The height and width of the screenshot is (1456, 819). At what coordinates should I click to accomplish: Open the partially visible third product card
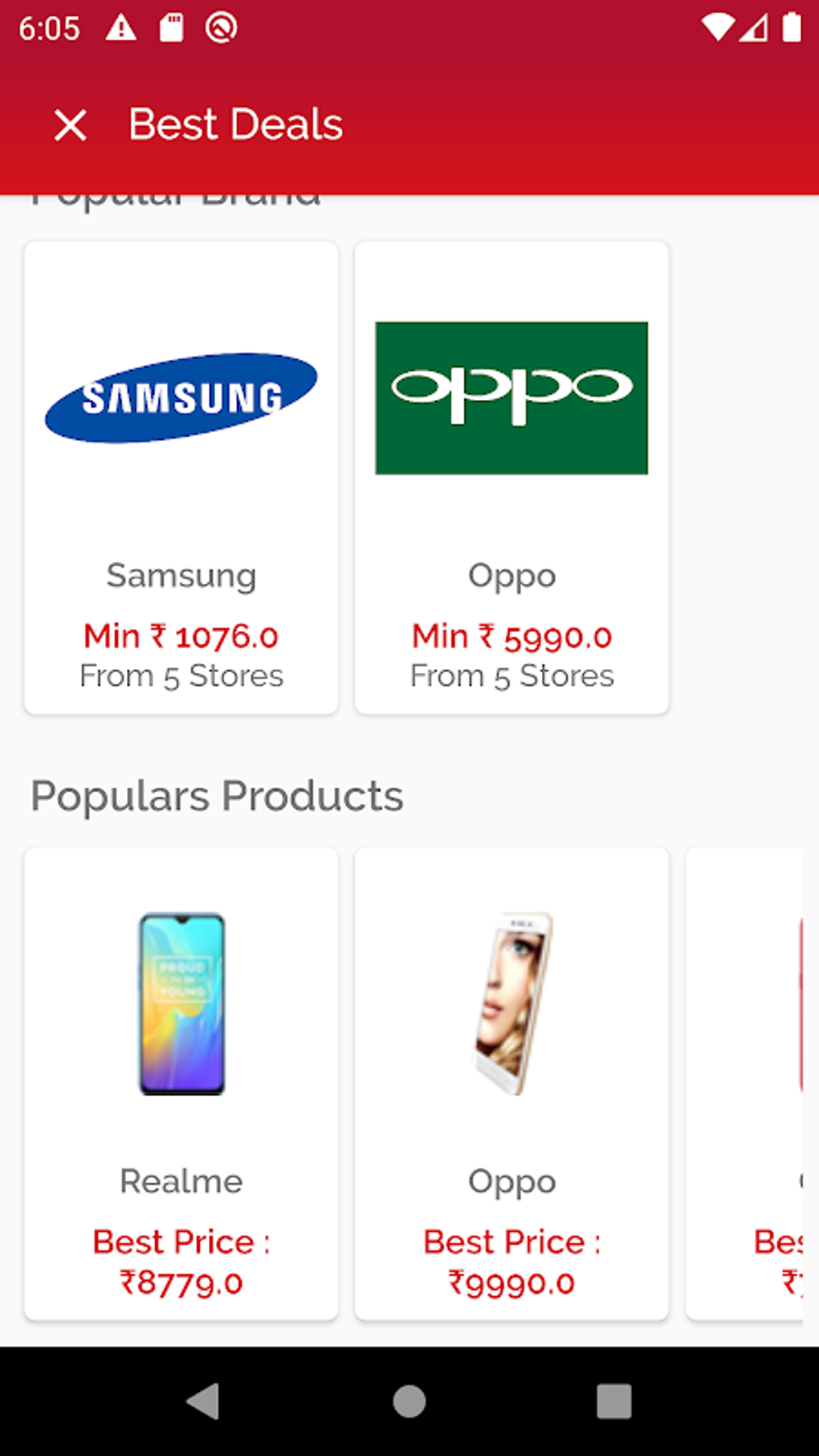coord(745,1083)
